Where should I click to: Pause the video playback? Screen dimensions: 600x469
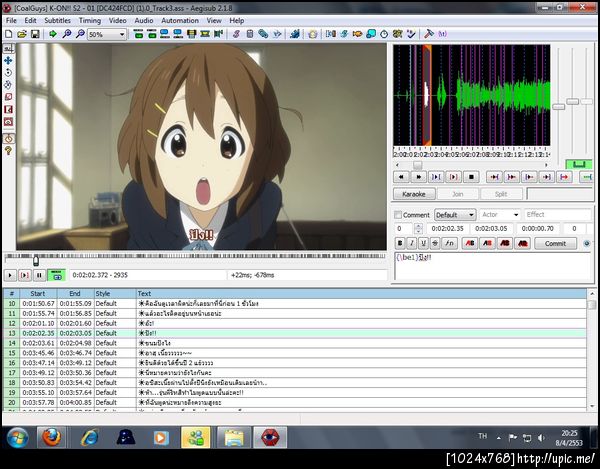(39, 275)
